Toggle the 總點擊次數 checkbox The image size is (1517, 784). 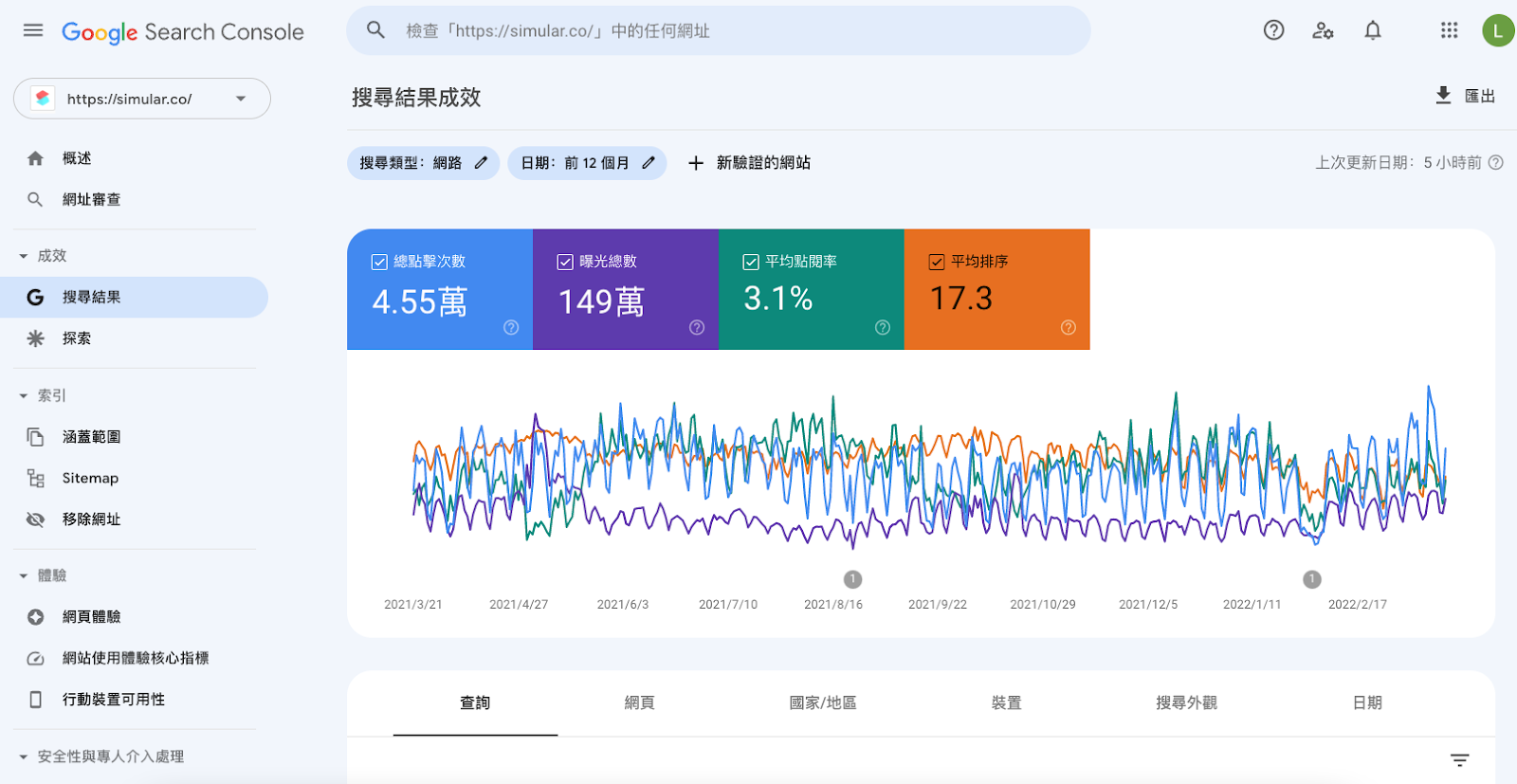[379, 262]
